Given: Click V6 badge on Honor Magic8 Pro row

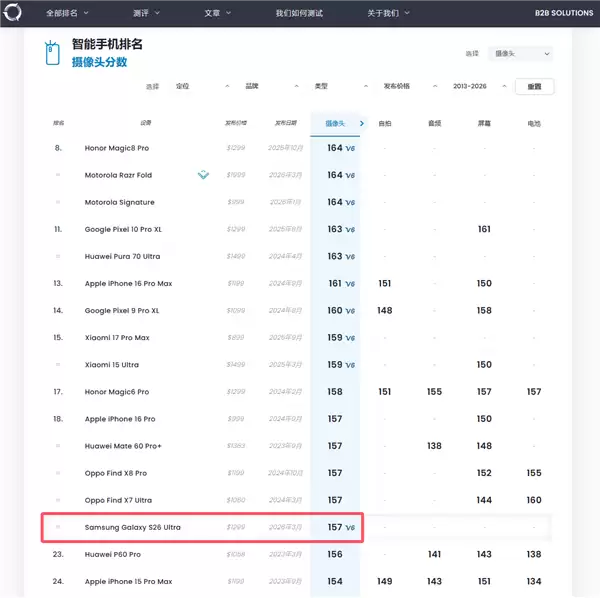Looking at the screenshot, I should [350, 148].
